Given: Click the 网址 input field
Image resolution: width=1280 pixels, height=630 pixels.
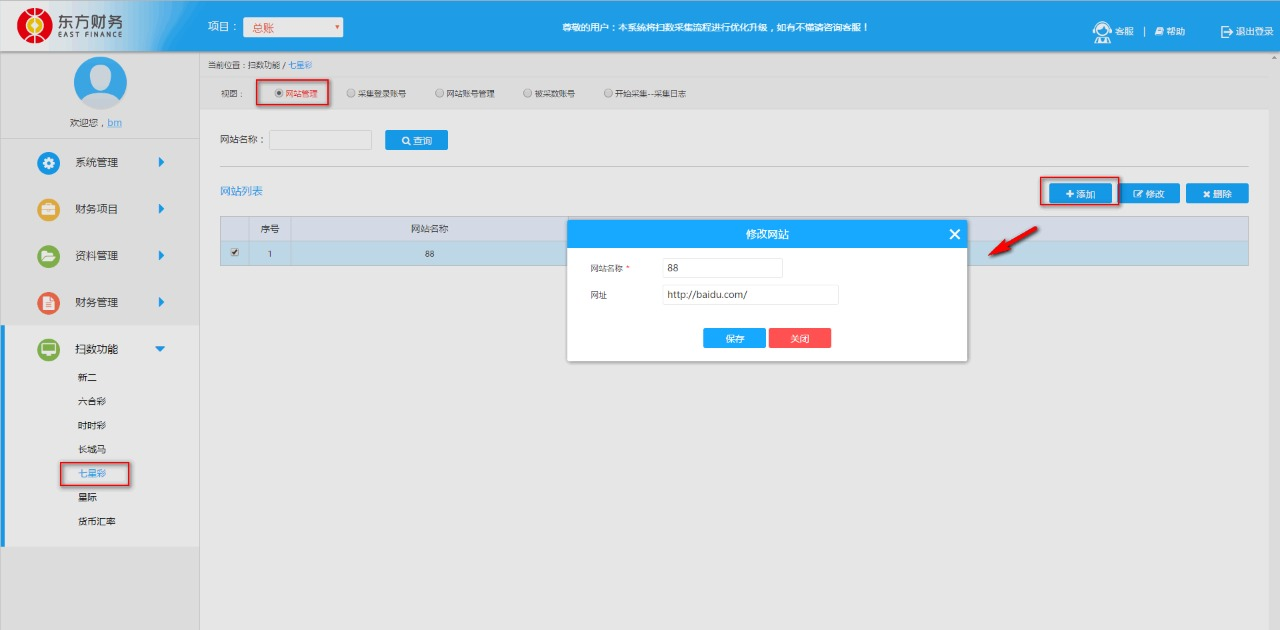Looking at the screenshot, I should click(x=750, y=295).
